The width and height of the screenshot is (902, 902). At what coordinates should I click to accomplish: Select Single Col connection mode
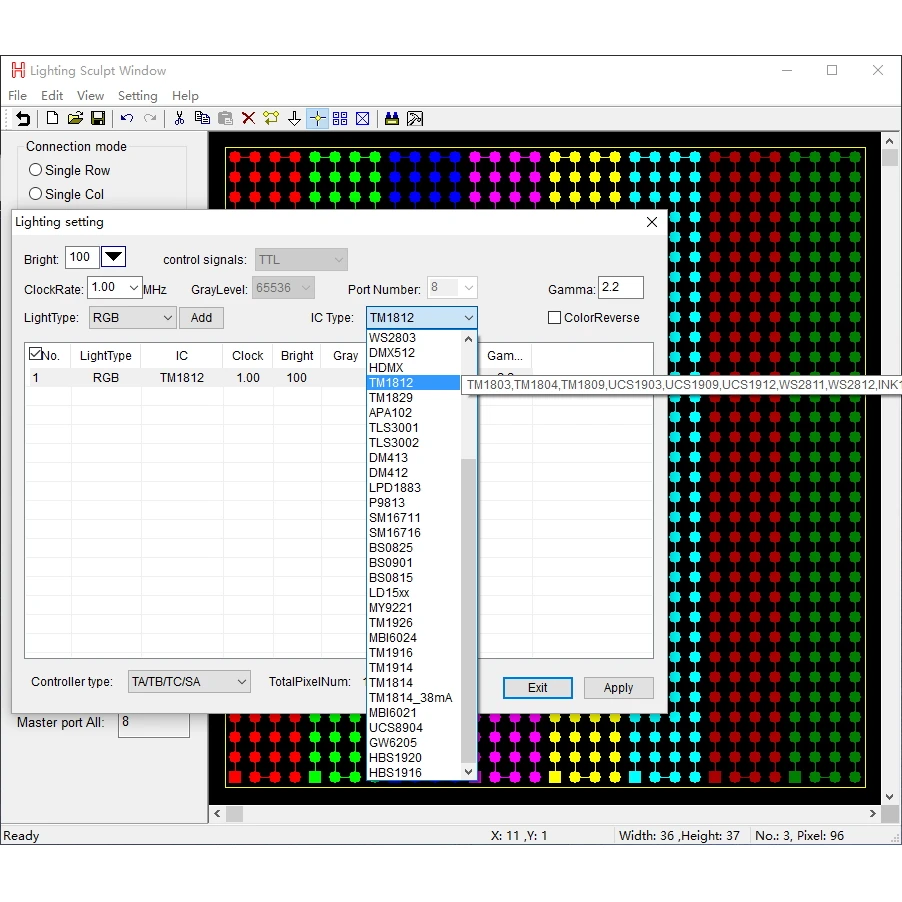point(36,194)
